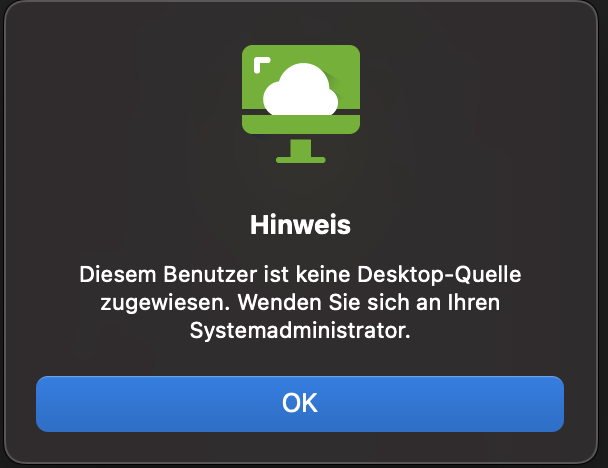The height and width of the screenshot is (468, 608).
Task: Click the word Systemadministrator in the message
Action: (x=300, y=331)
